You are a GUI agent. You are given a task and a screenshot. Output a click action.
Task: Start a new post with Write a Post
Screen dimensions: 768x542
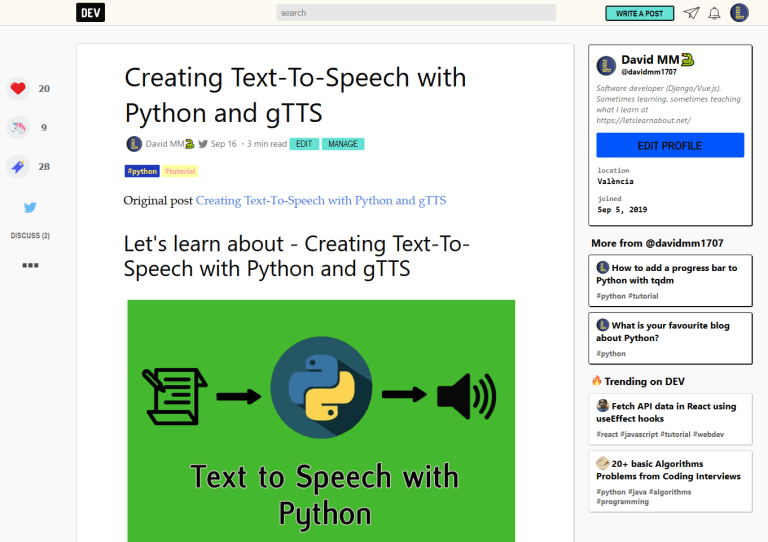pyautogui.click(x=639, y=13)
